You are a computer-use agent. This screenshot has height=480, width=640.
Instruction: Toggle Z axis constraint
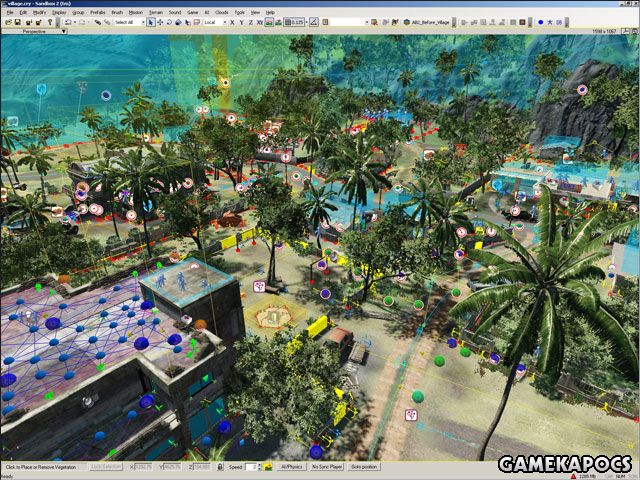251,22
